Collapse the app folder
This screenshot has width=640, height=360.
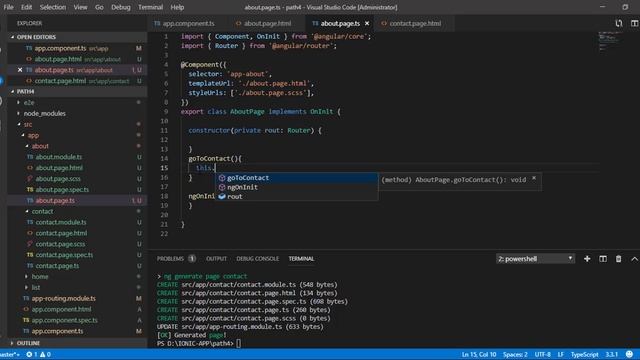(x=33, y=135)
